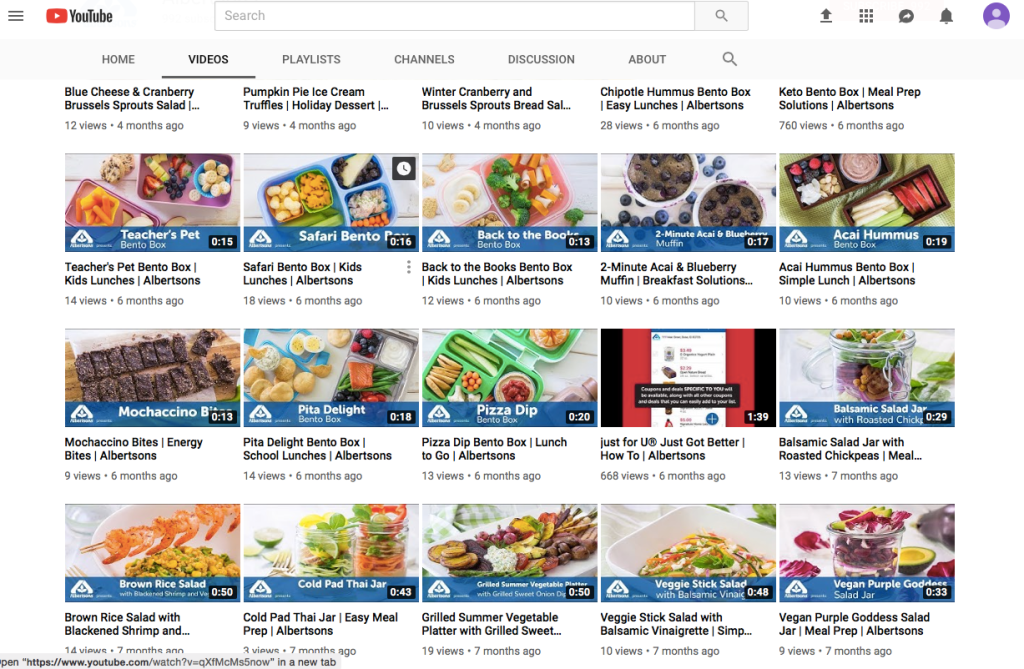Screen dimensions: 1024x669
Task: Click the upload video icon
Action: click(826, 16)
